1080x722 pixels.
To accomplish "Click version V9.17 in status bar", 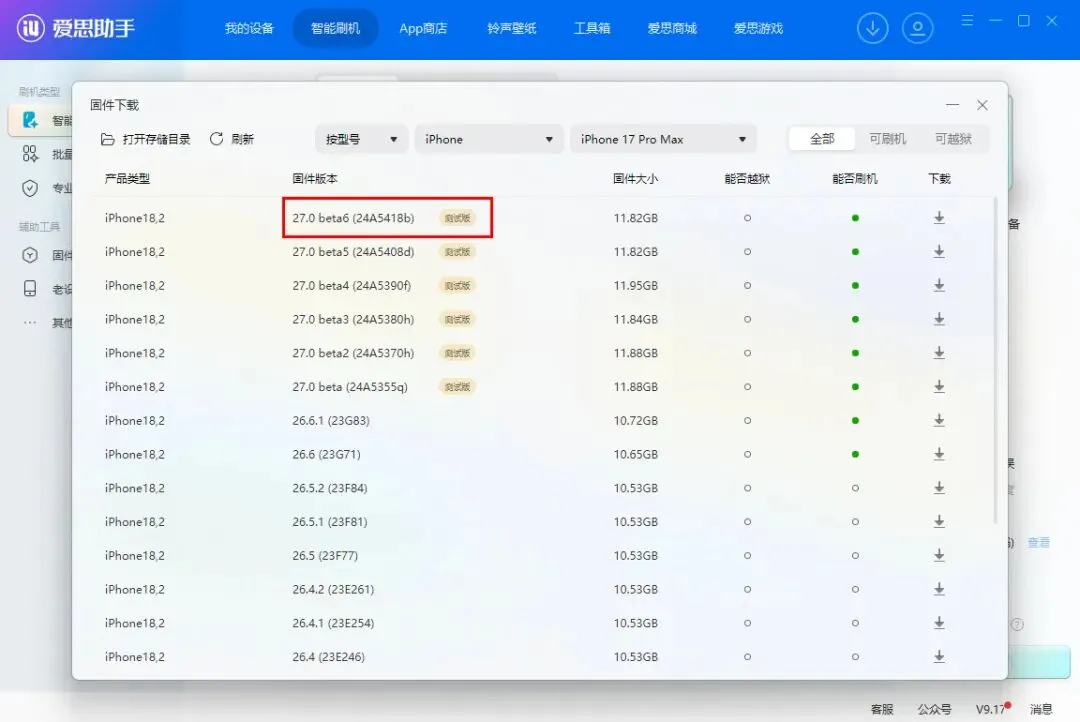I will coord(990,709).
